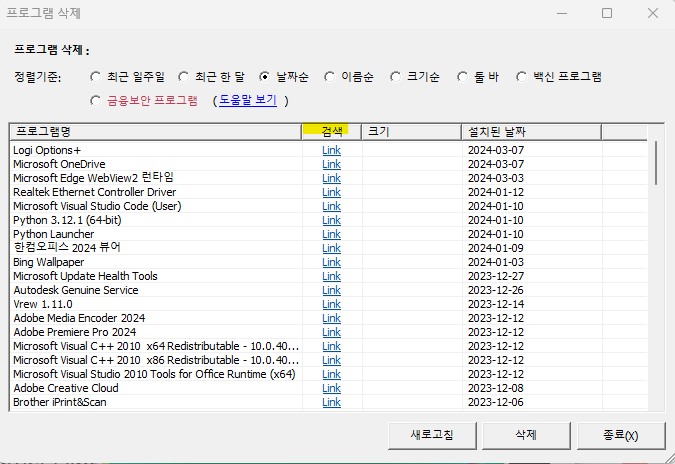Open the Link for Microsoft OneDrive
The width and height of the screenshot is (675, 464).
(331, 164)
